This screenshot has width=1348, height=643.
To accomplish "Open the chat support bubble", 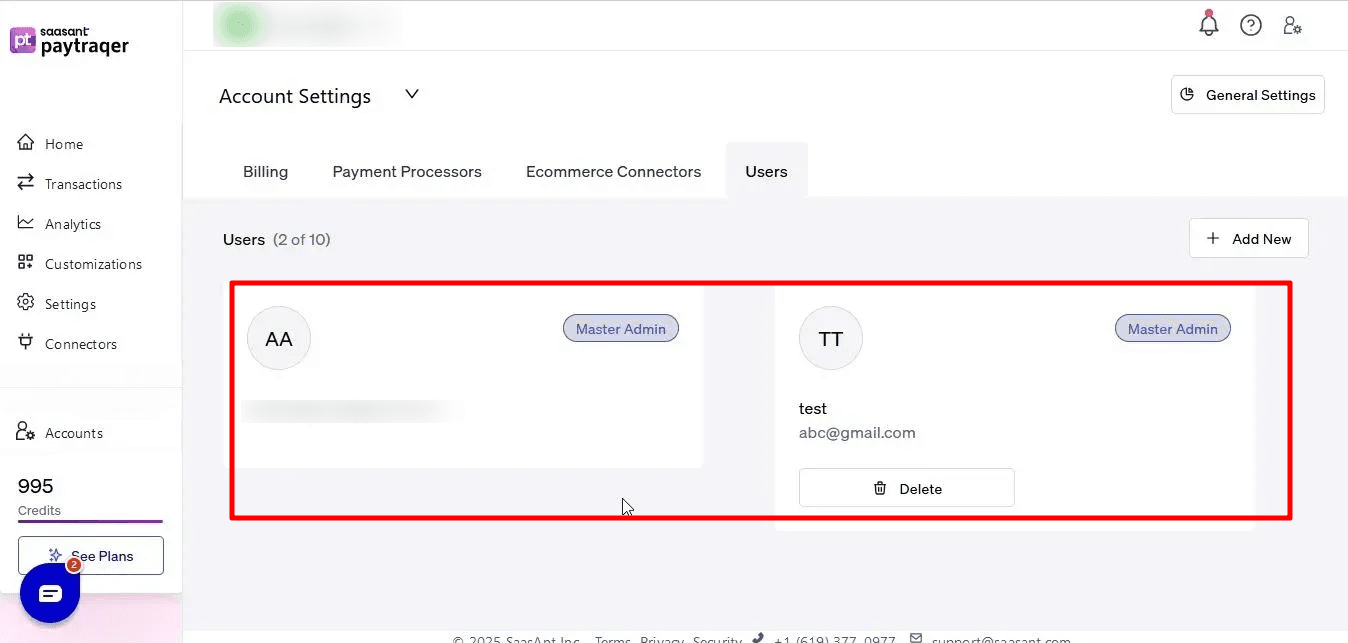I will click(x=49, y=592).
